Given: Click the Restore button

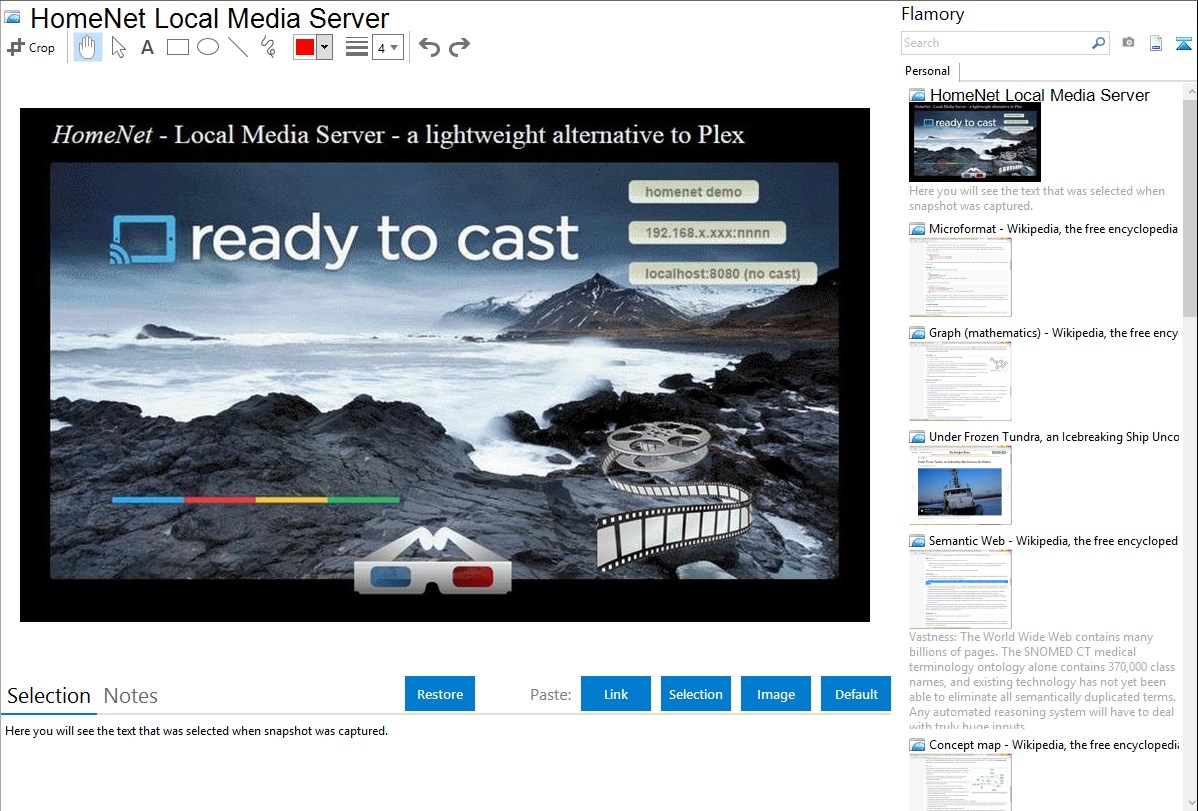Looking at the screenshot, I should (440, 694).
